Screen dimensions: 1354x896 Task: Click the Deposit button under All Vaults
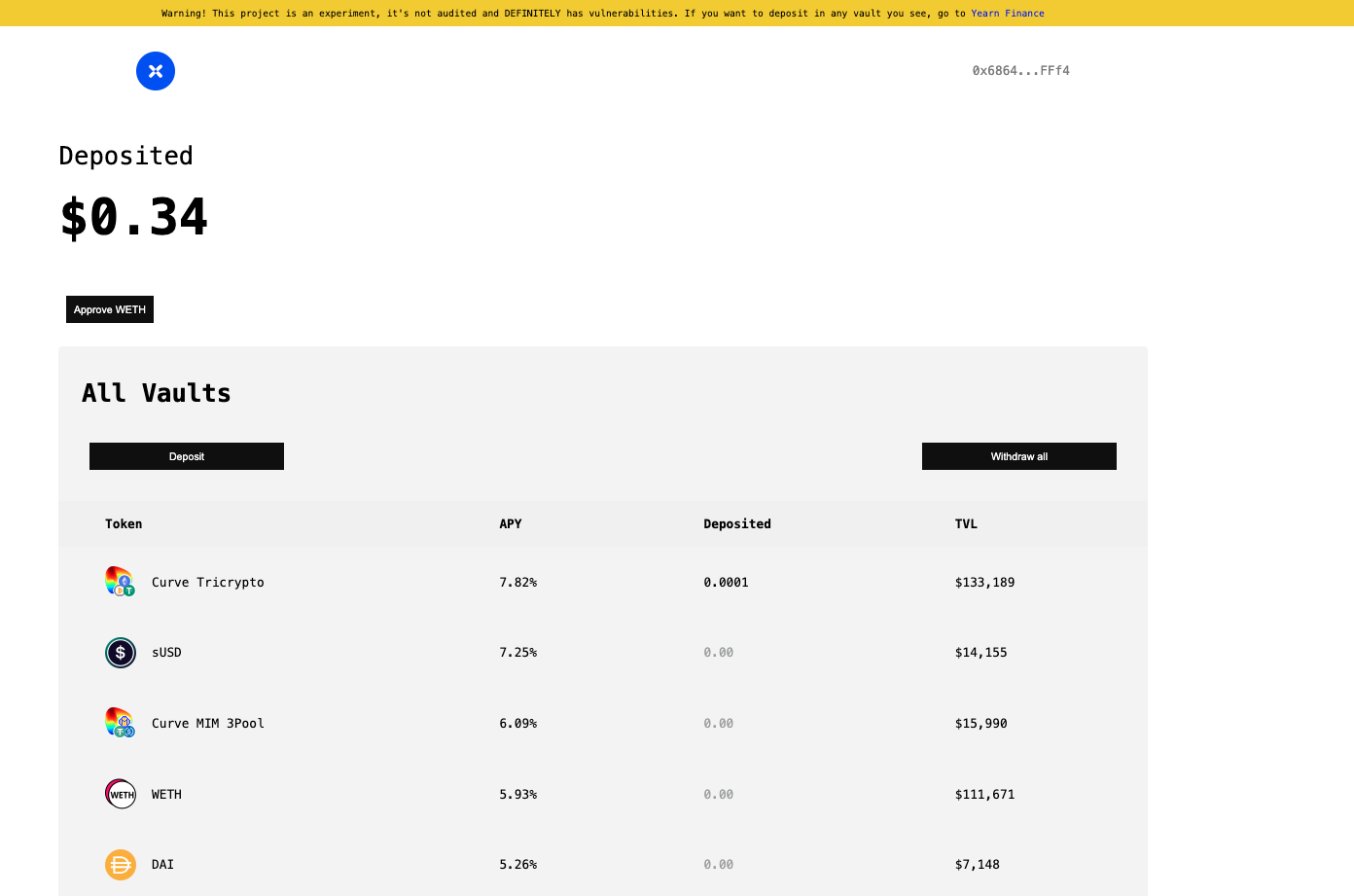coord(187,456)
